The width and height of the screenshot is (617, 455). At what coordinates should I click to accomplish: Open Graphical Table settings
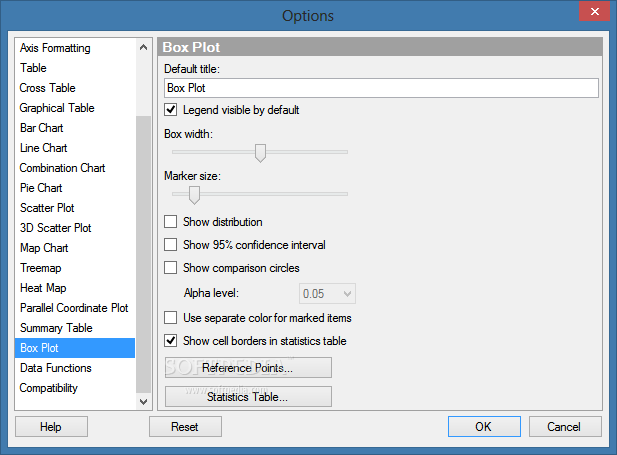point(75,108)
